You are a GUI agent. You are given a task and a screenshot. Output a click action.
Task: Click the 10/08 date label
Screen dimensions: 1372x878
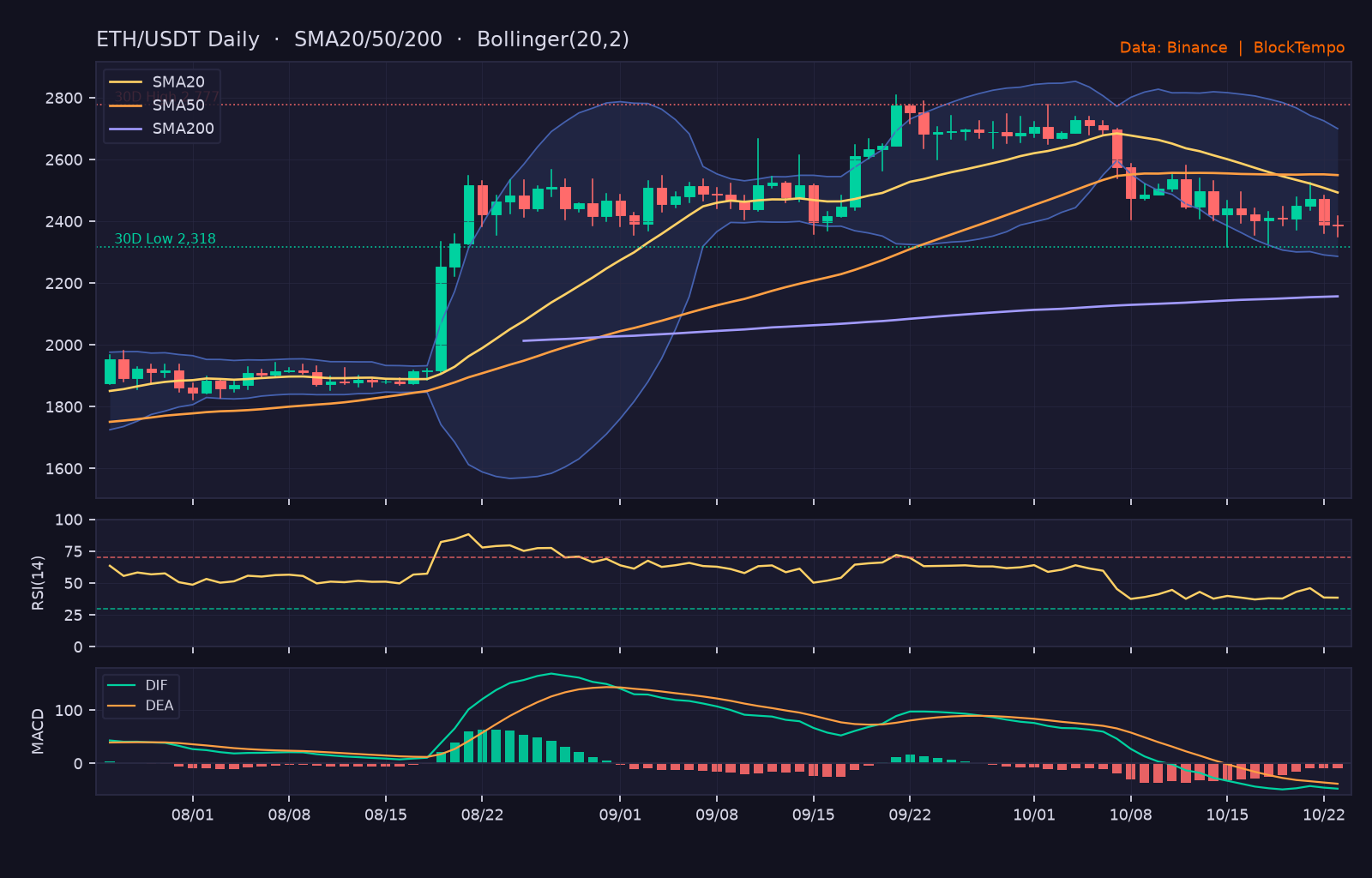(x=1131, y=815)
